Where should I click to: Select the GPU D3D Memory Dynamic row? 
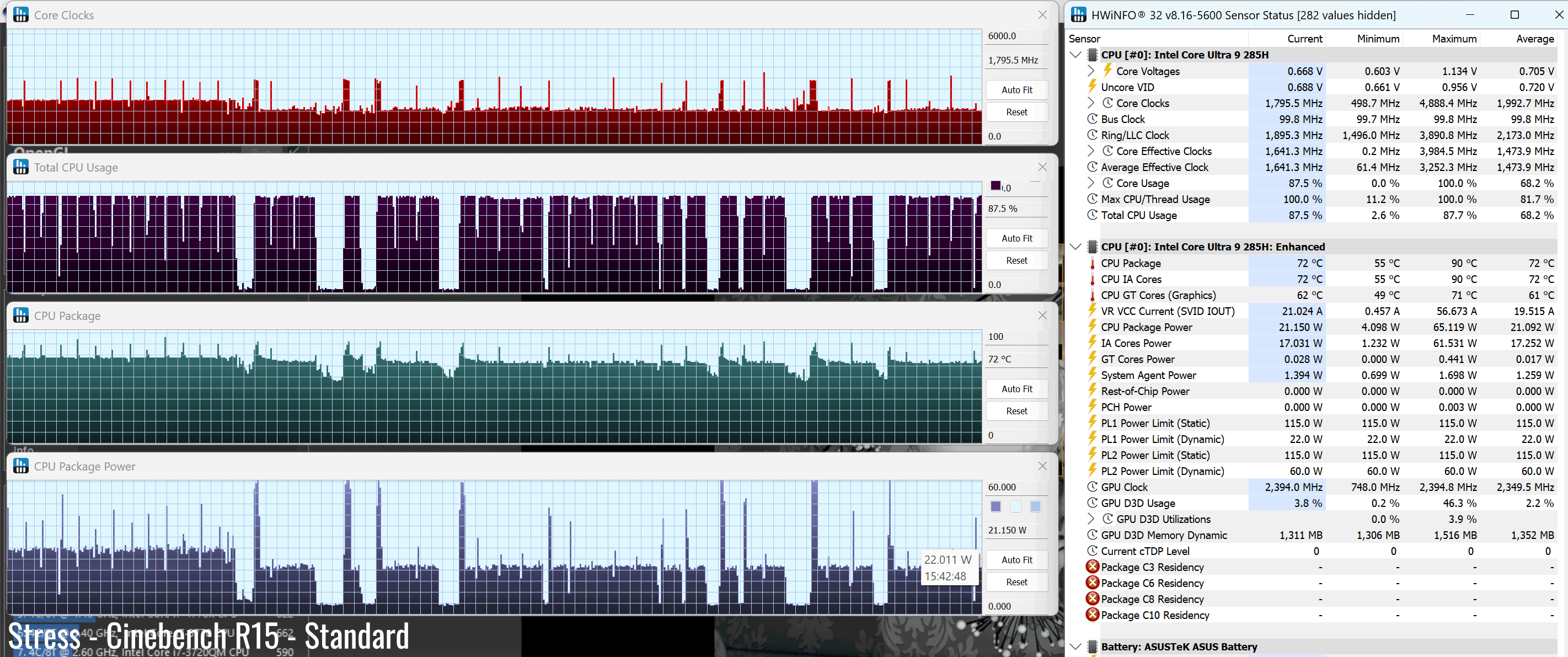pyautogui.click(x=1312, y=535)
